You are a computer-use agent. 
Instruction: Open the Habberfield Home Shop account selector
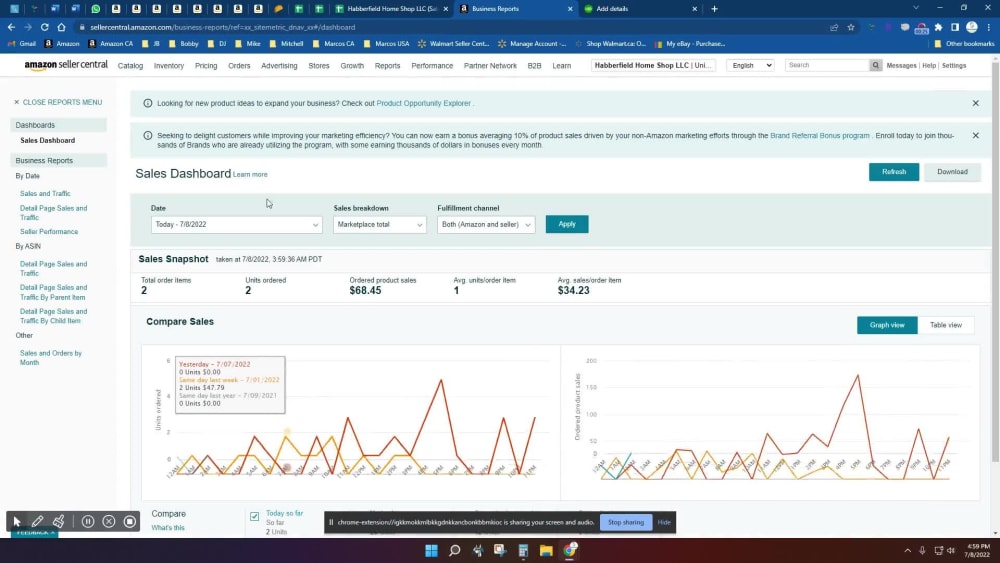pyautogui.click(x=653, y=65)
